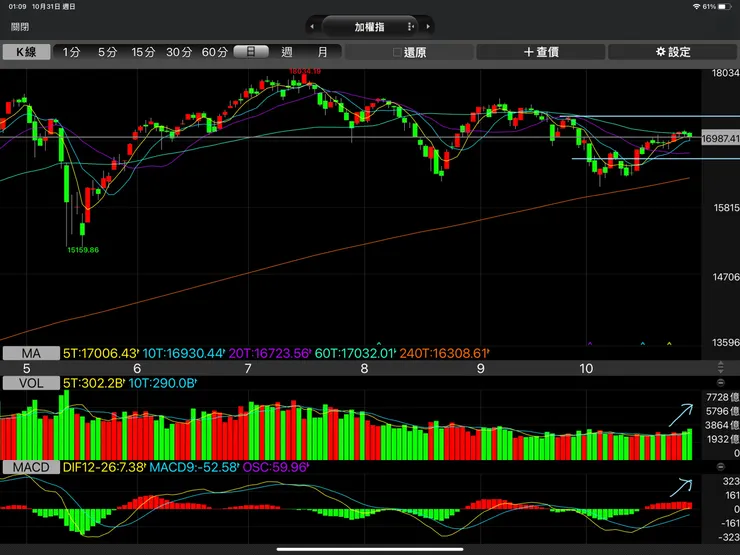Viewport: 740px width, 555px height.
Task: Switch to the 30分 timeframe
Action: [179, 52]
